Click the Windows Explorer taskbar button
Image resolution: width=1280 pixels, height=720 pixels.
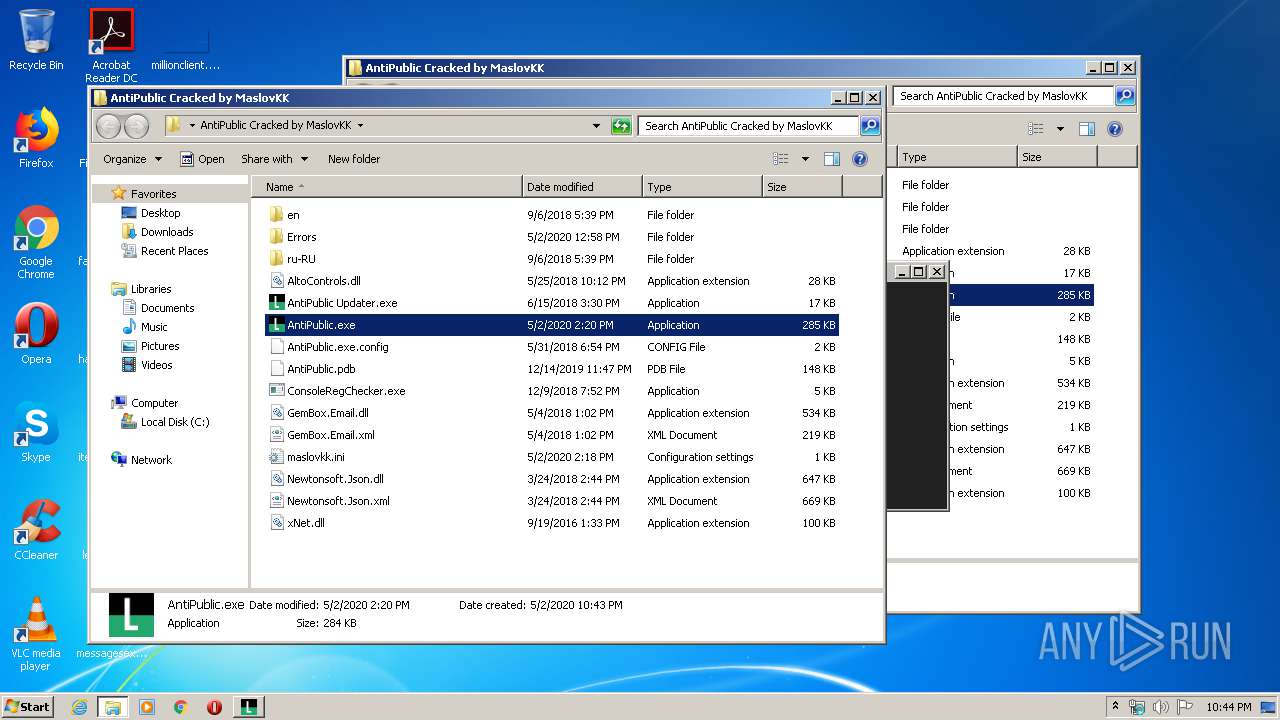pos(112,707)
